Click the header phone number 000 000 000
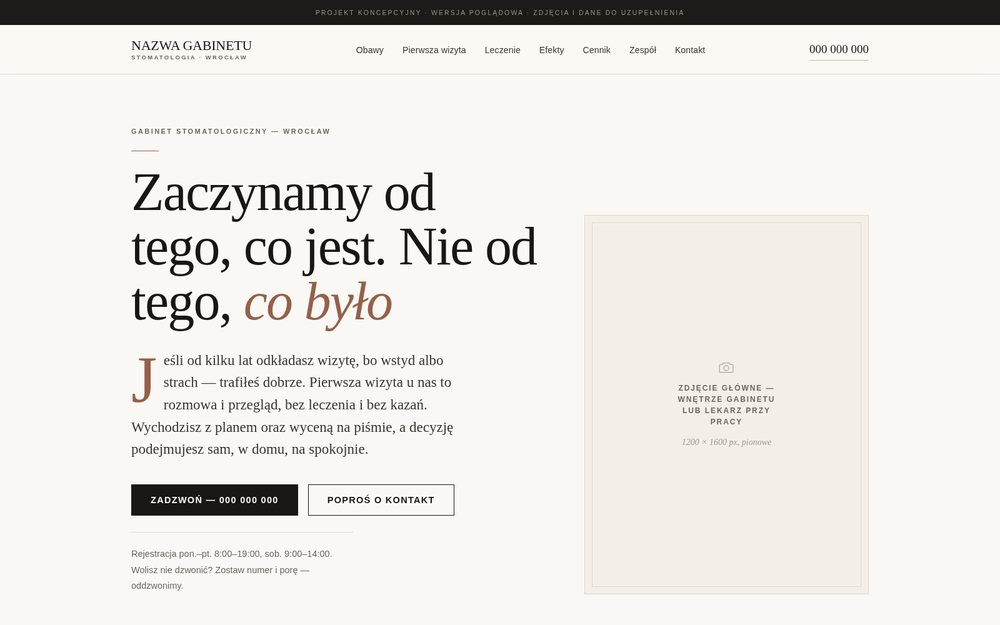Image resolution: width=1000 pixels, height=625 pixels. click(839, 49)
